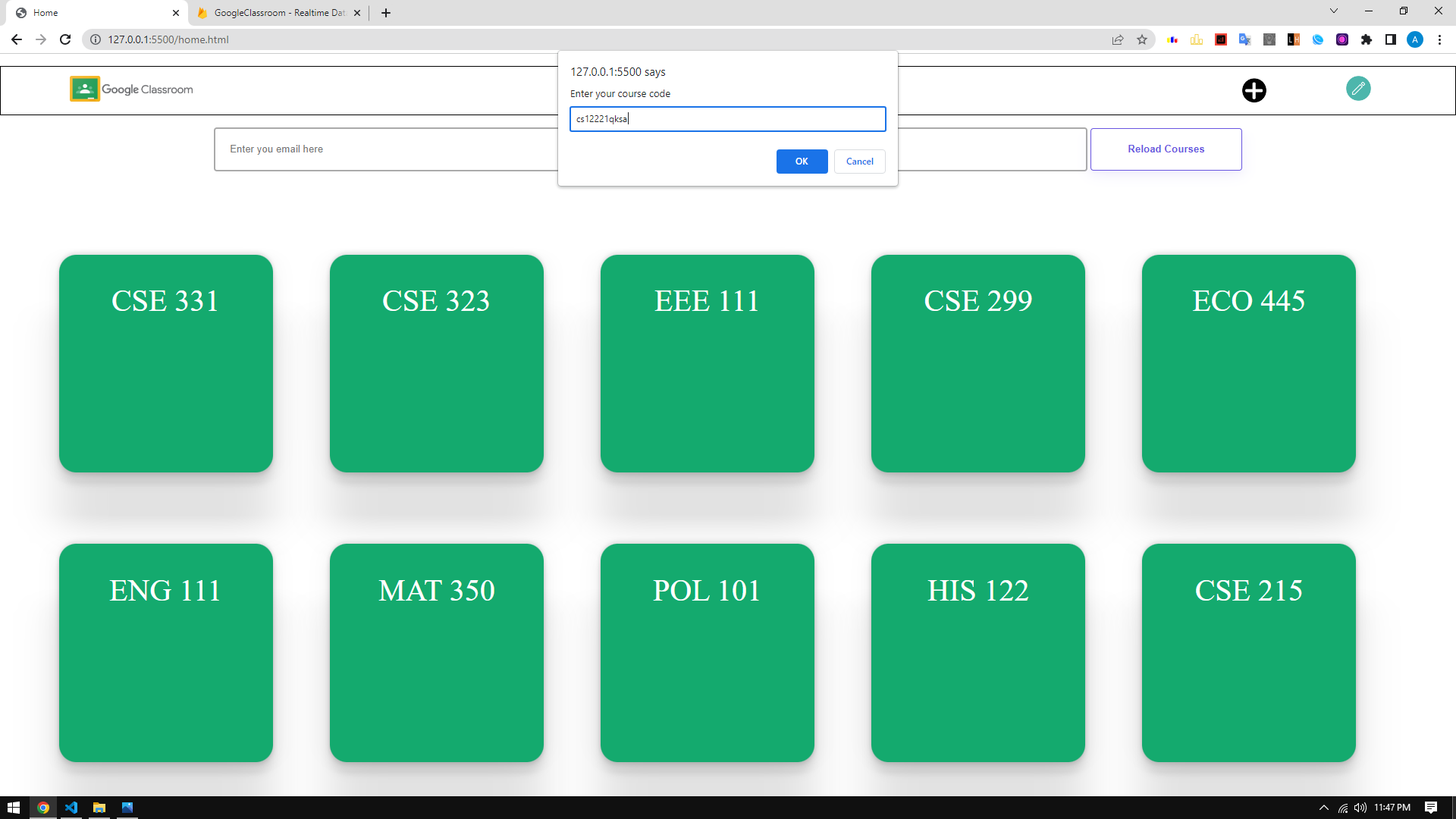Image resolution: width=1456 pixels, height=819 pixels.
Task: Switch to the GoogleClassroom Realtime Database tab
Action: (273, 12)
